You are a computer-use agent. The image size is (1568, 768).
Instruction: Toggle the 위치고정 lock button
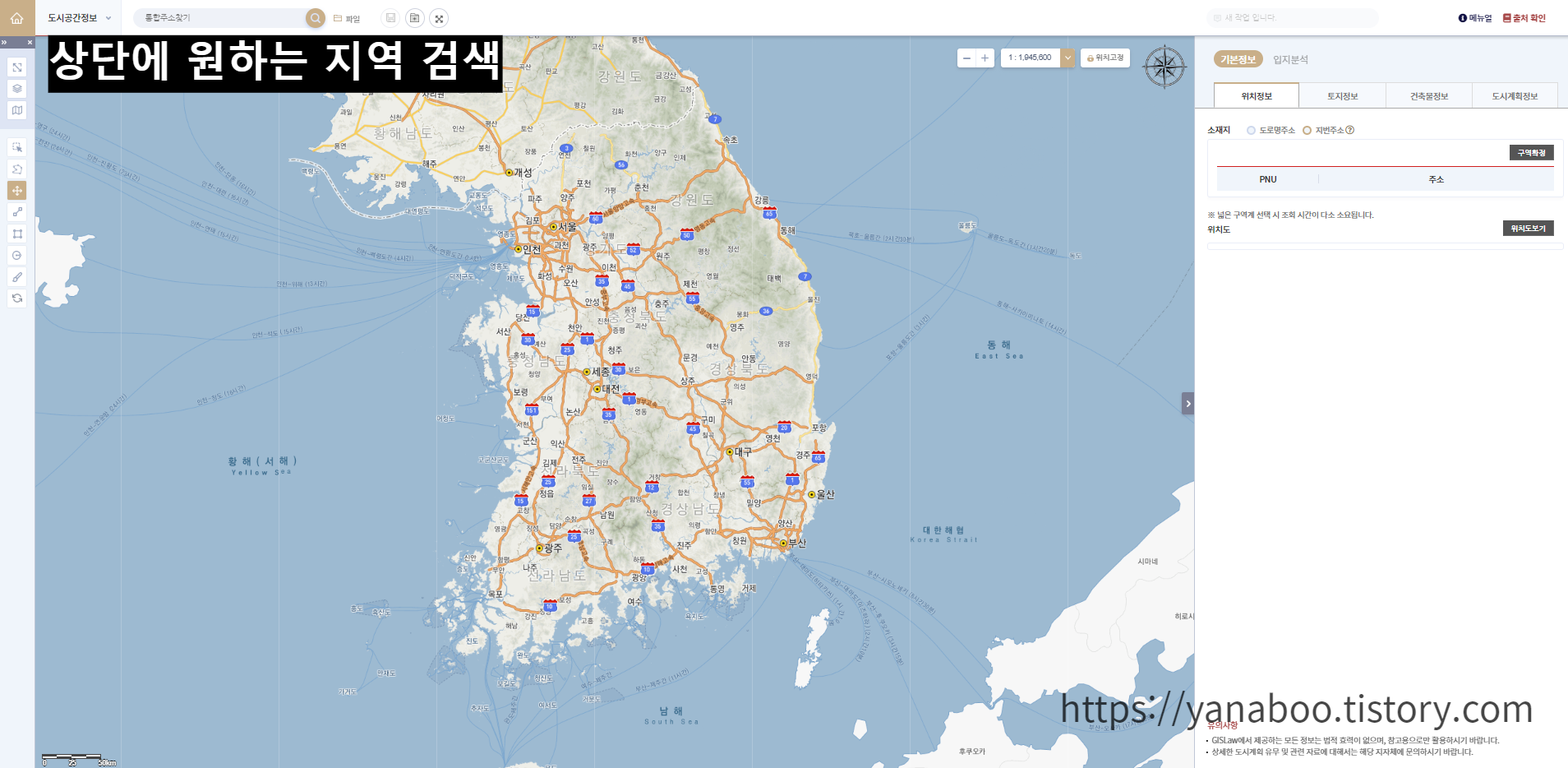click(1105, 58)
